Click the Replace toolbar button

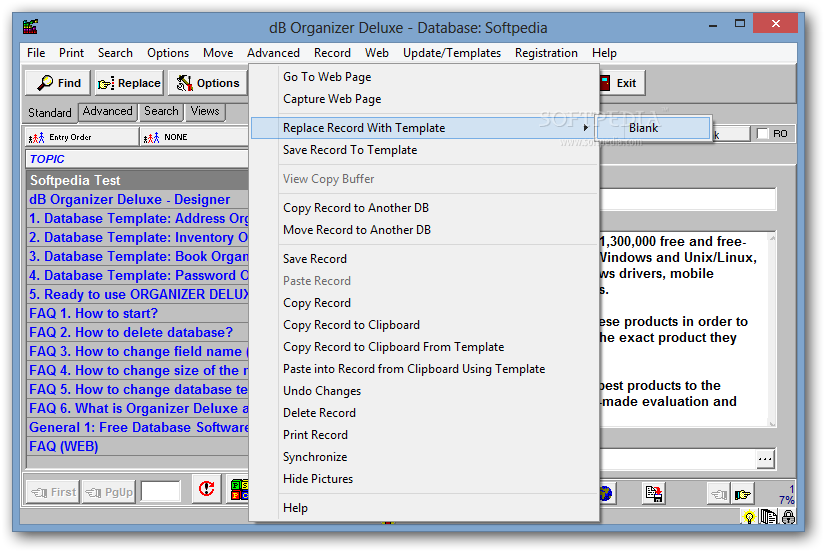(129, 83)
